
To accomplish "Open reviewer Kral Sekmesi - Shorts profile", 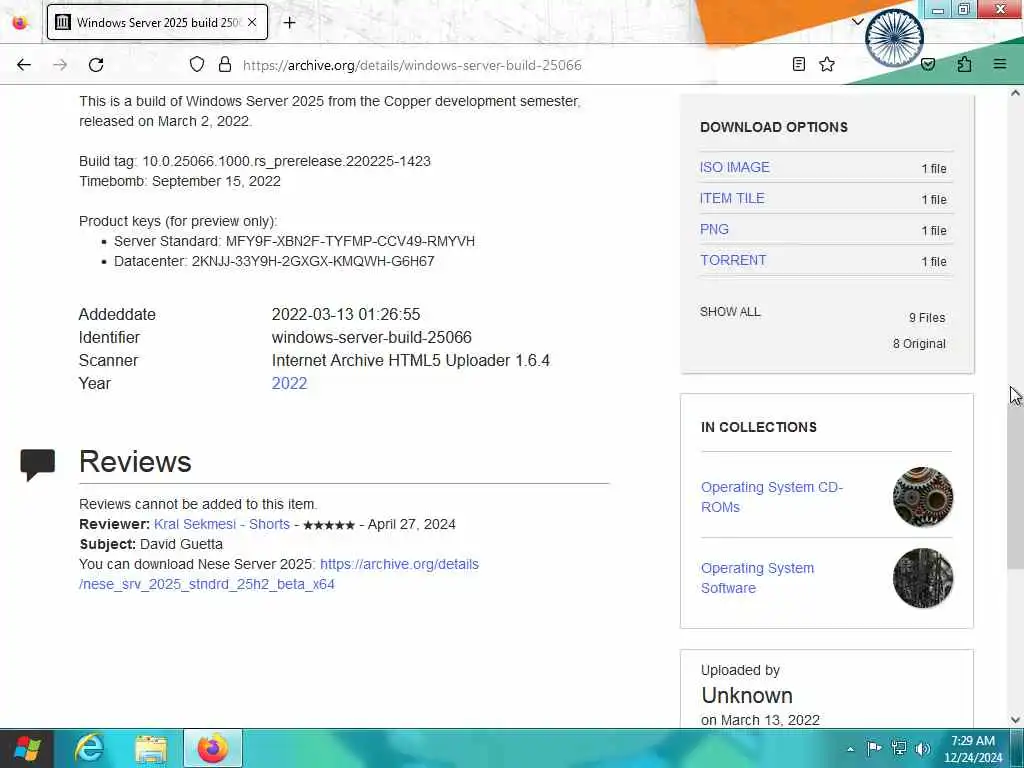I will click(x=222, y=524).
